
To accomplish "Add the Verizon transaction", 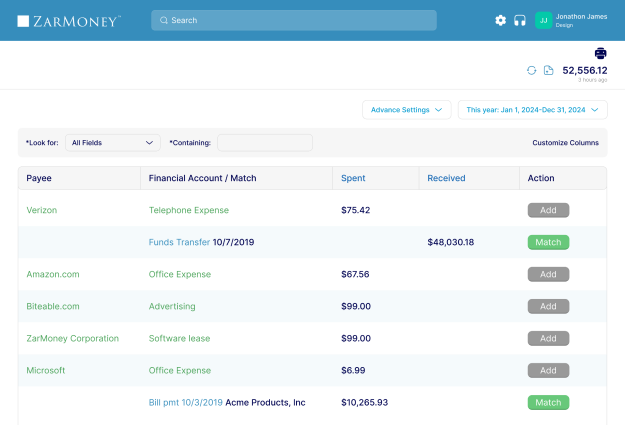I will [x=548, y=210].
